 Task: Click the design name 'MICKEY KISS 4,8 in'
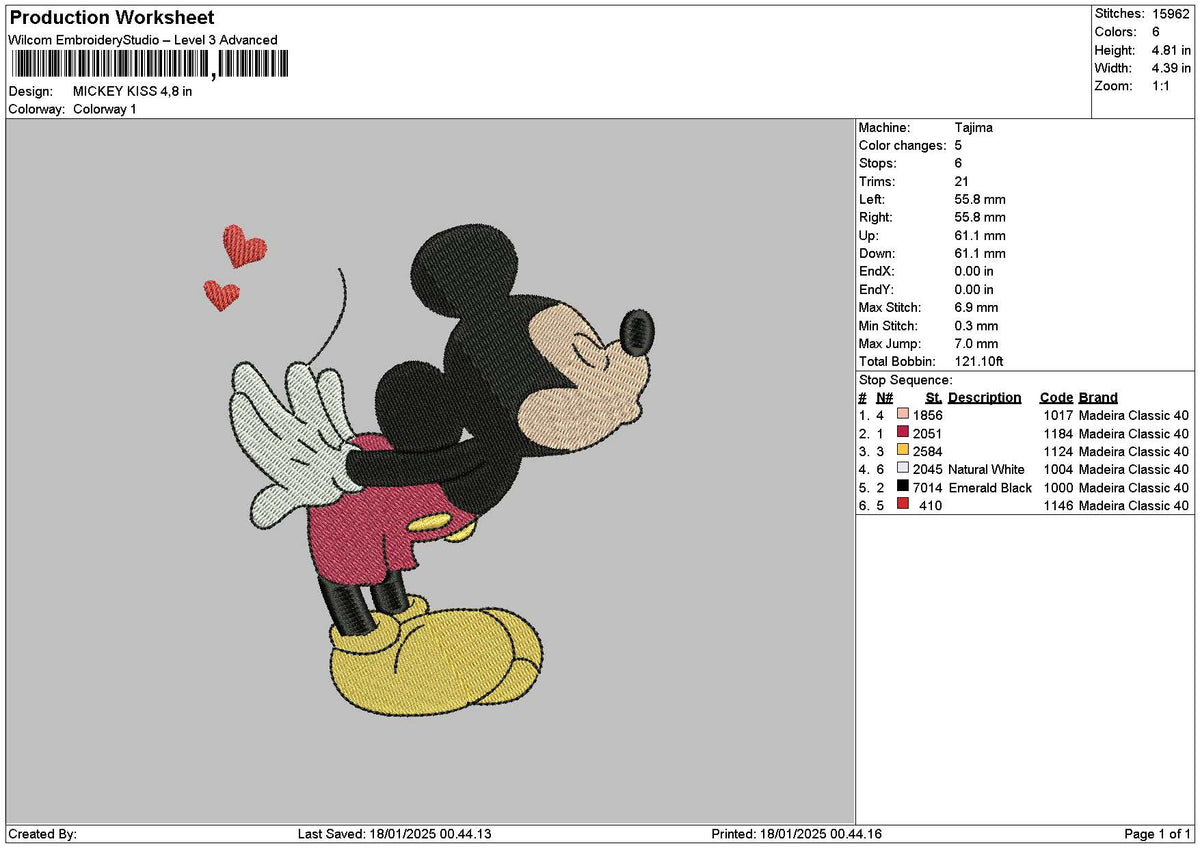[133, 91]
